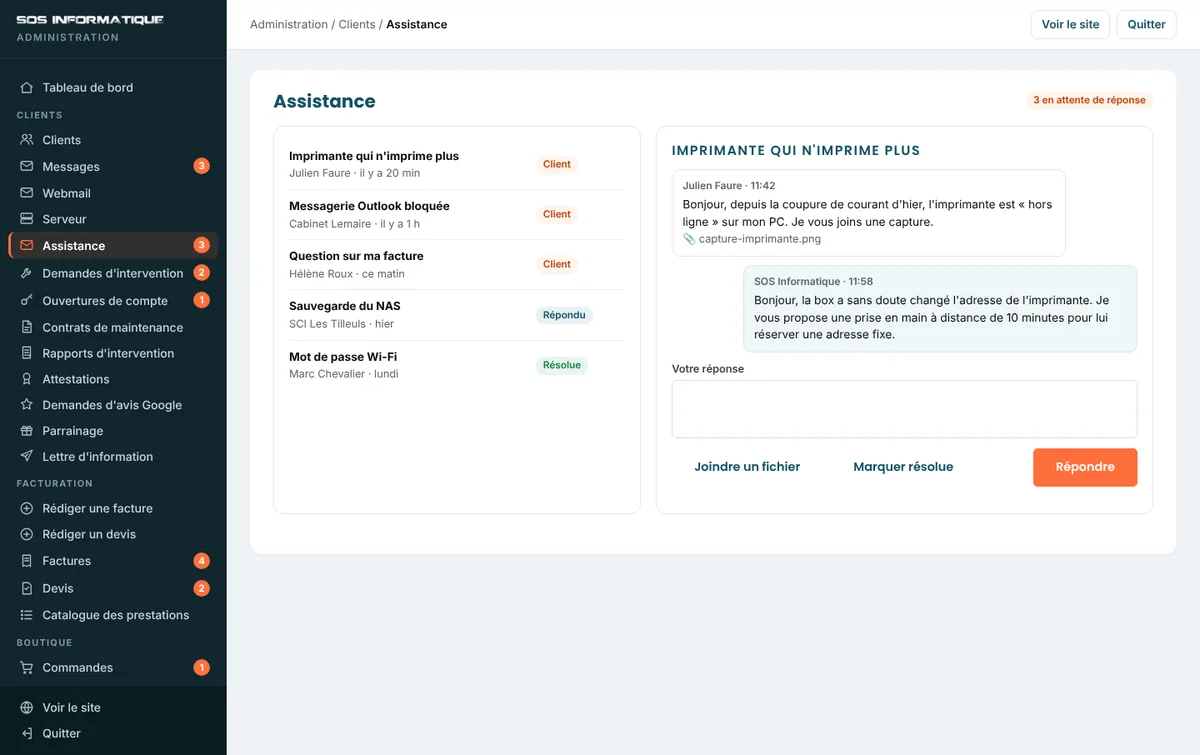Click the Répondre button
The height and width of the screenshot is (755, 1200).
click(1085, 467)
